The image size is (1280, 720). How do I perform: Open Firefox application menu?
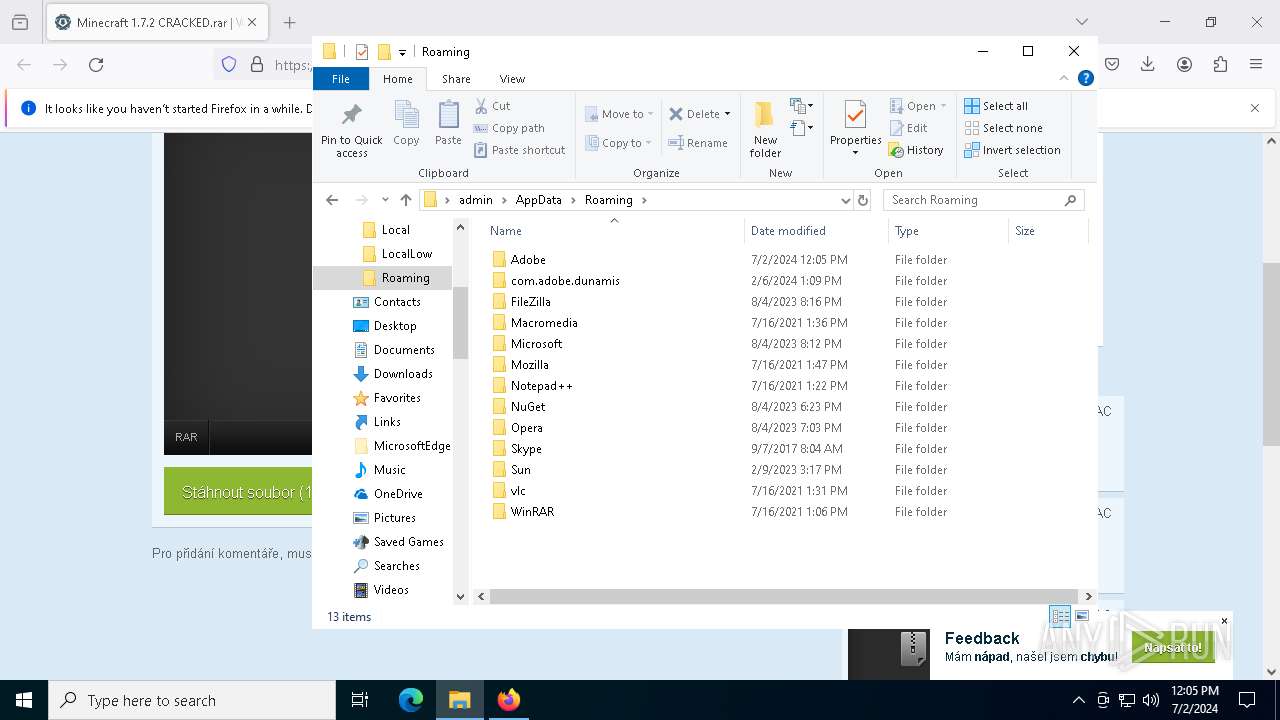click(x=1256, y=64)
